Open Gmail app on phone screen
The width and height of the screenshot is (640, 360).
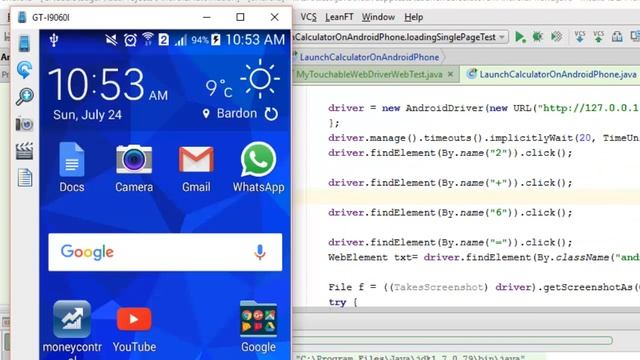(x=196, y=168)
